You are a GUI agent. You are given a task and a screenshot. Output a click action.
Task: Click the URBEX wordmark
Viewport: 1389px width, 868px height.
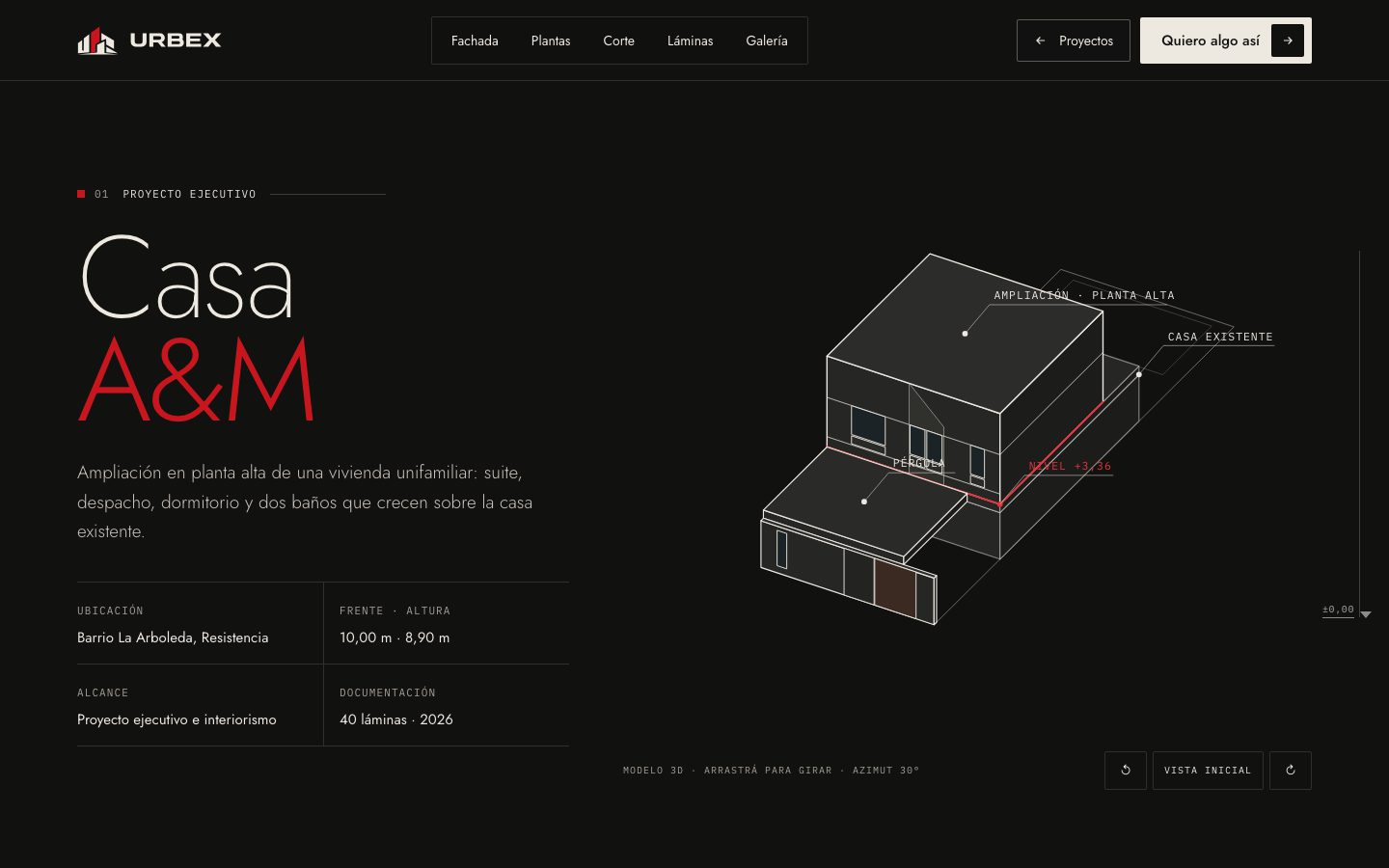(176, 41)
